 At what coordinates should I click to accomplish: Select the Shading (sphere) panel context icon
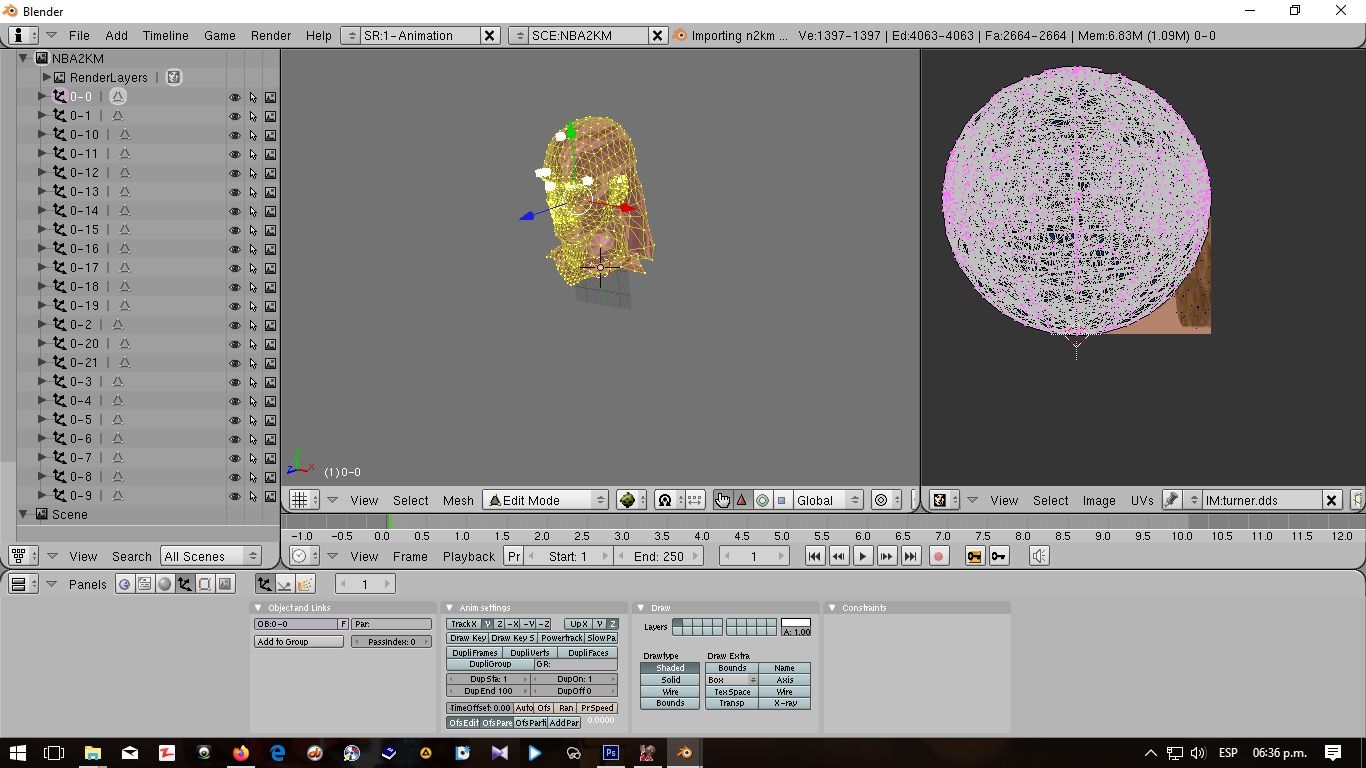tap(165, 584)
